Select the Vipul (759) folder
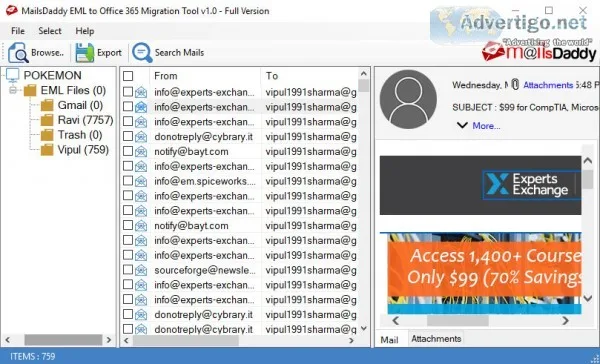This screenshot has height=364, width=600. pyautogui.click(x=83, y=150)
